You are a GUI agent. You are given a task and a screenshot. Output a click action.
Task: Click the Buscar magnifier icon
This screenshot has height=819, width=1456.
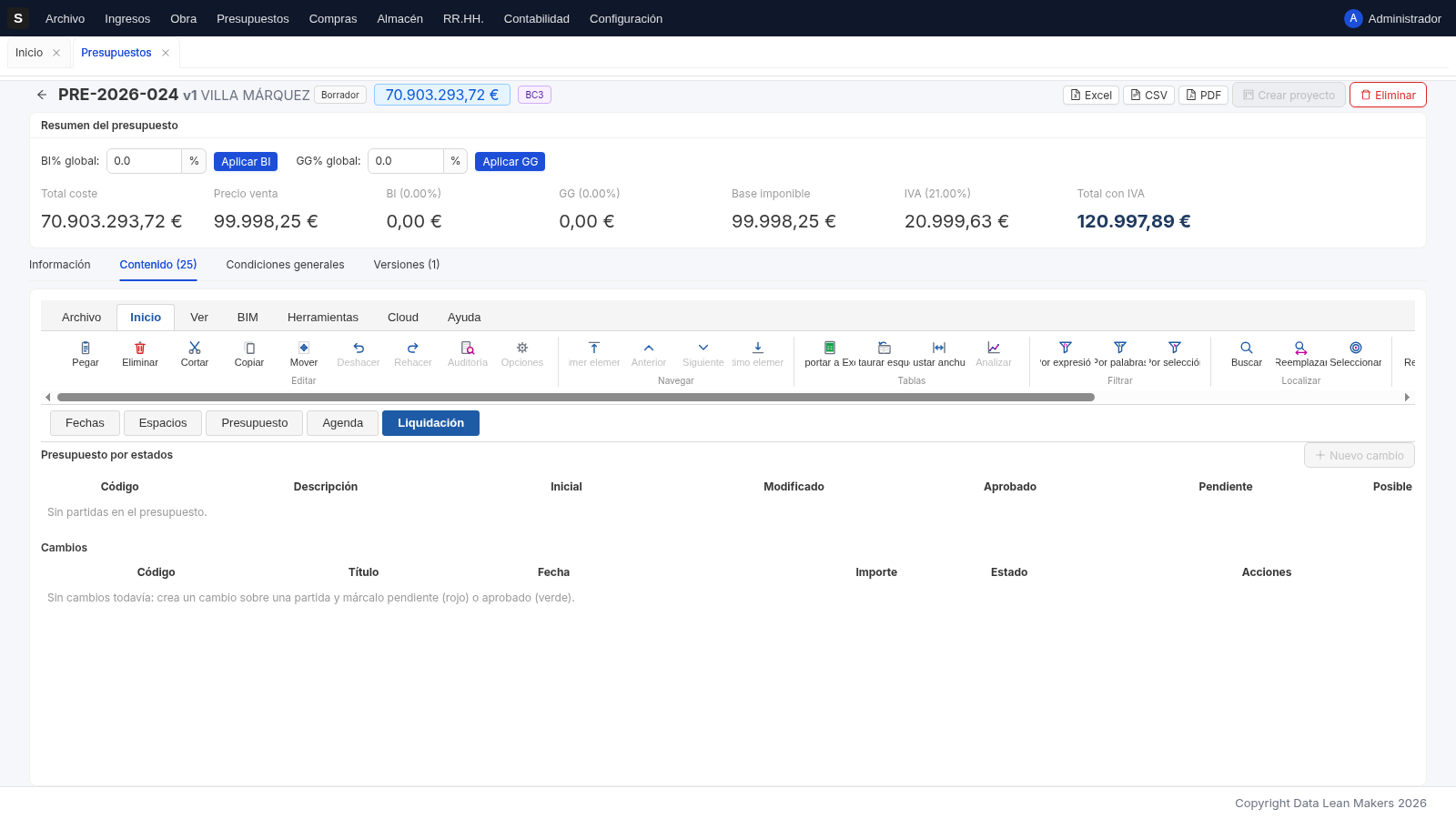click(1247, 348)
